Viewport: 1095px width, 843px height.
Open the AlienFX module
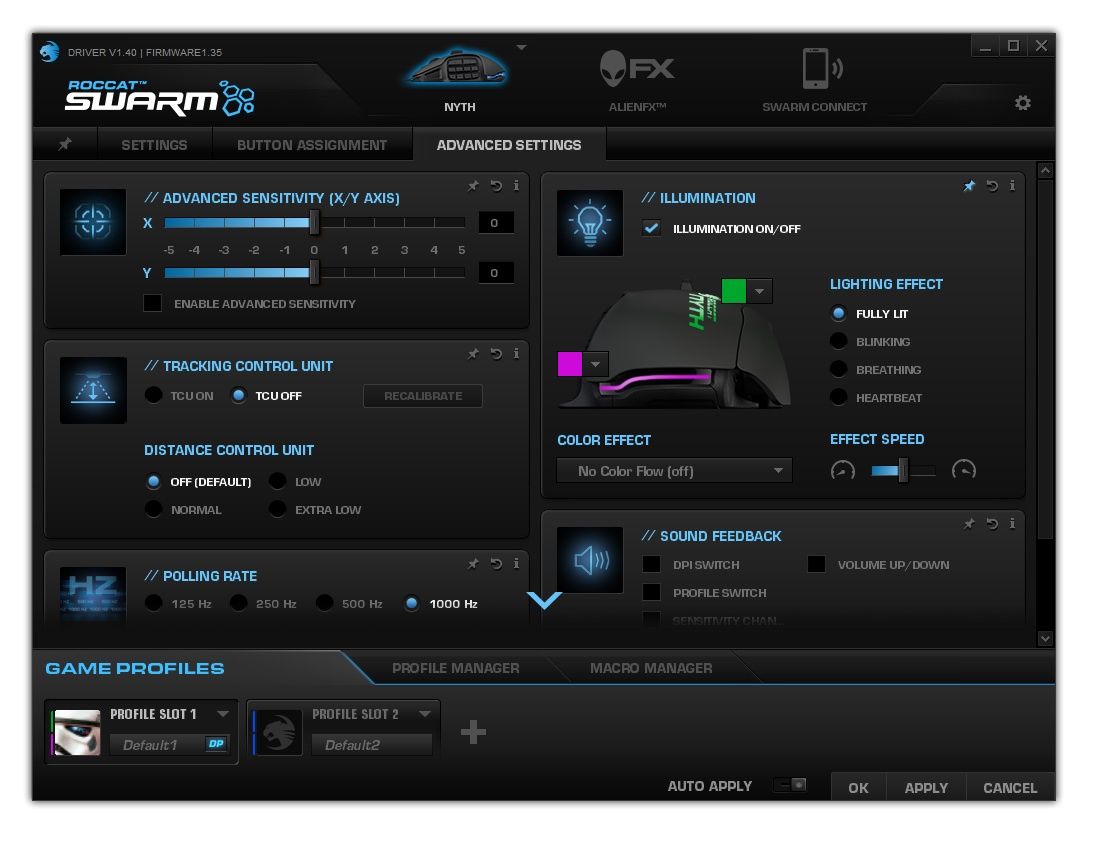636,68
